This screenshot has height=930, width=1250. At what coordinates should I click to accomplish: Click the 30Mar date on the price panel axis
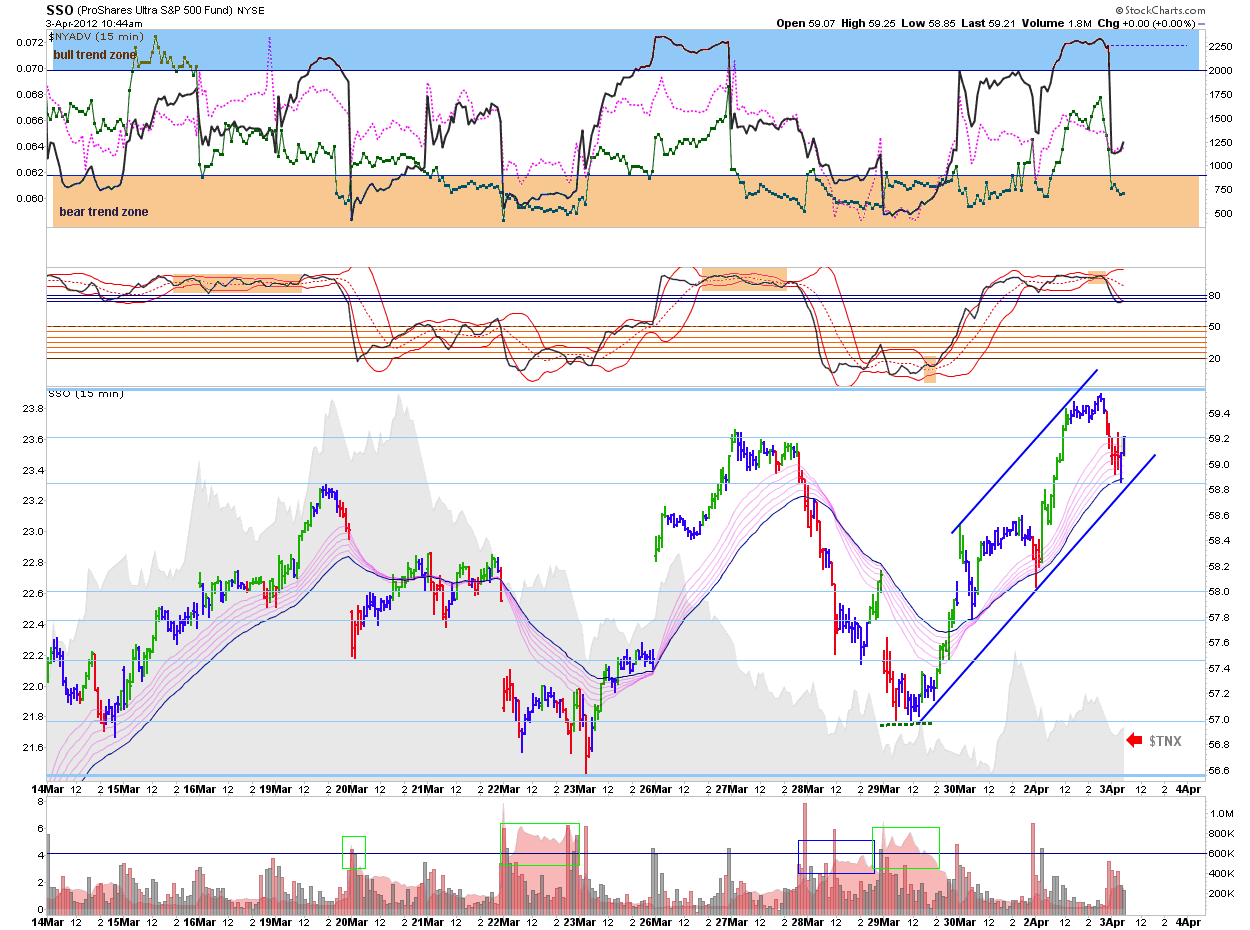tap(959, 789)
